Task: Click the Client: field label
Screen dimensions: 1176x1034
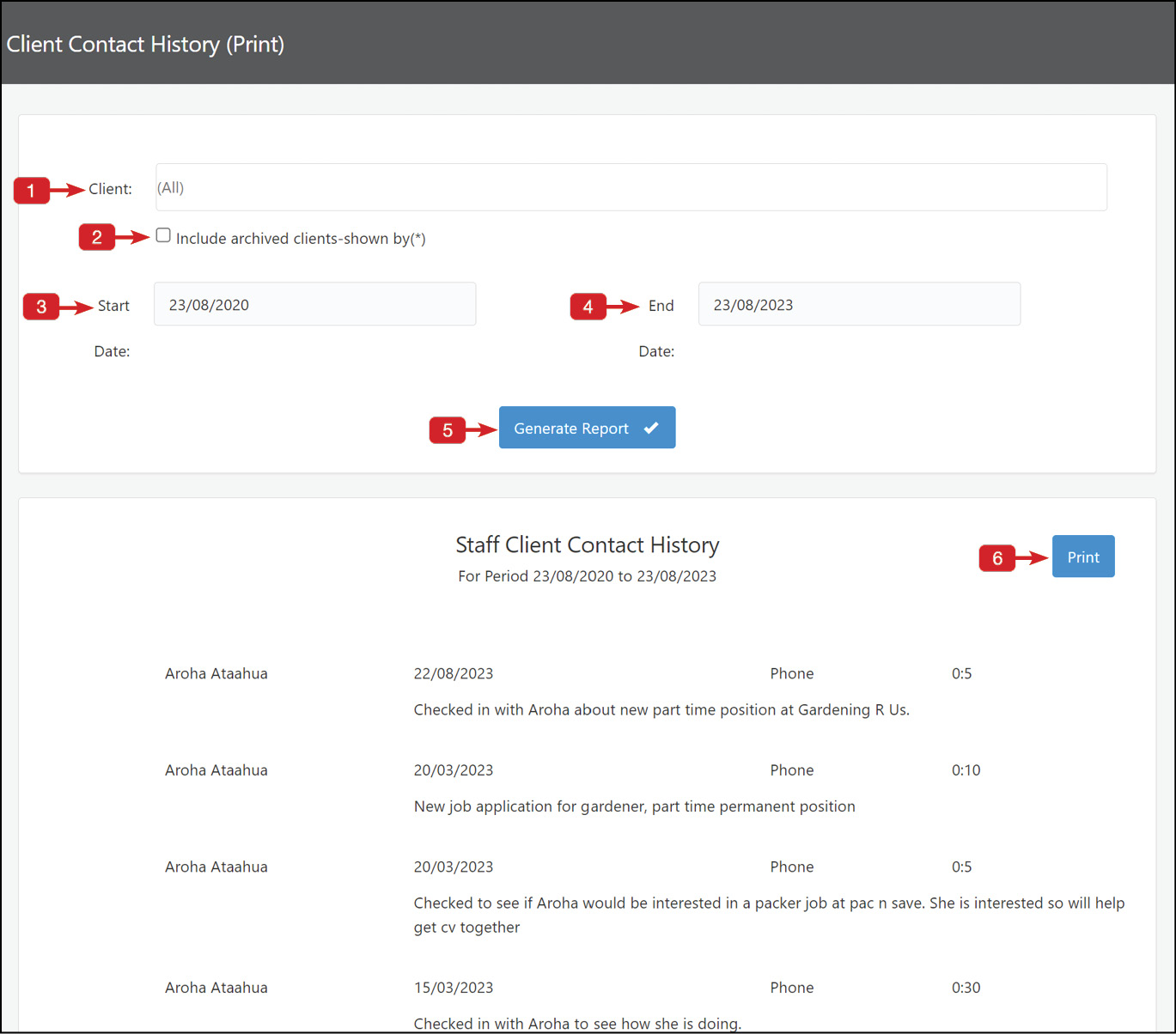Action: point(111,189)
